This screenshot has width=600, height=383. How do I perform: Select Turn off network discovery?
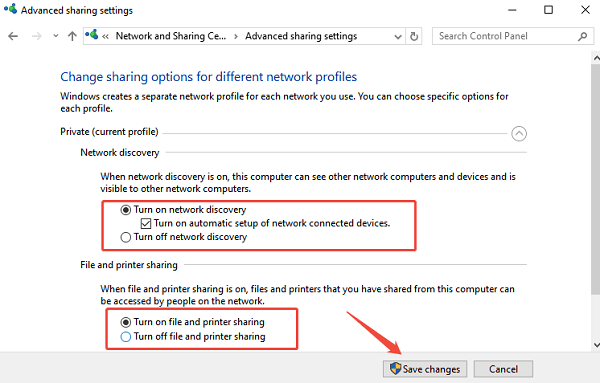(184, 237)
